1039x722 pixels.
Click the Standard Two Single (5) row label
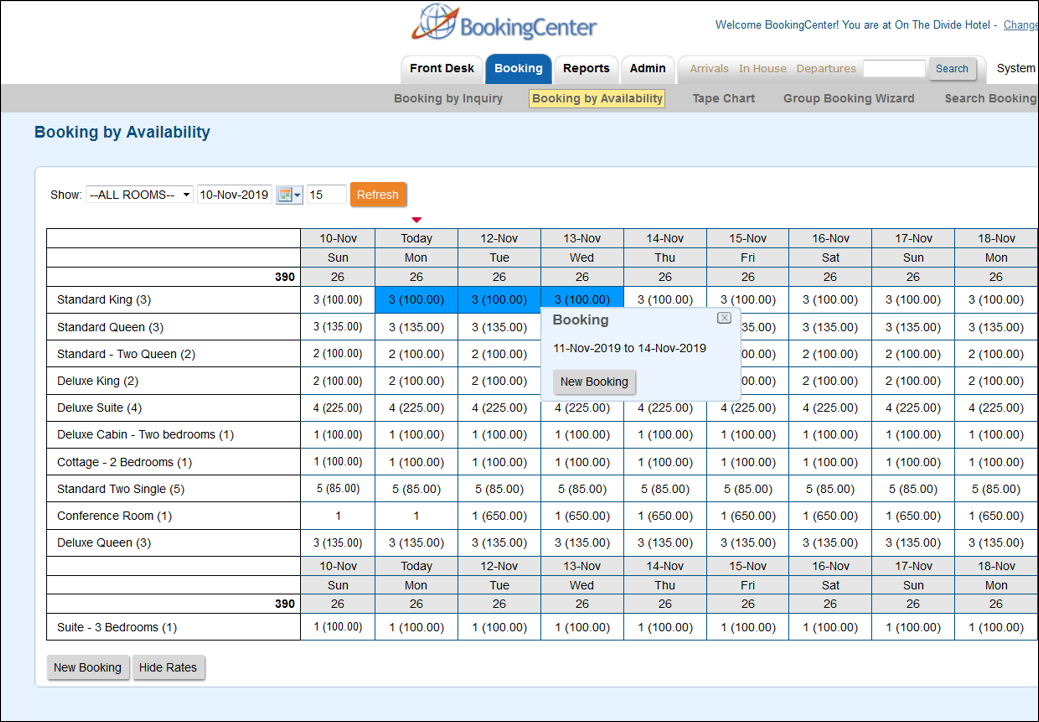tap(121, 489)
